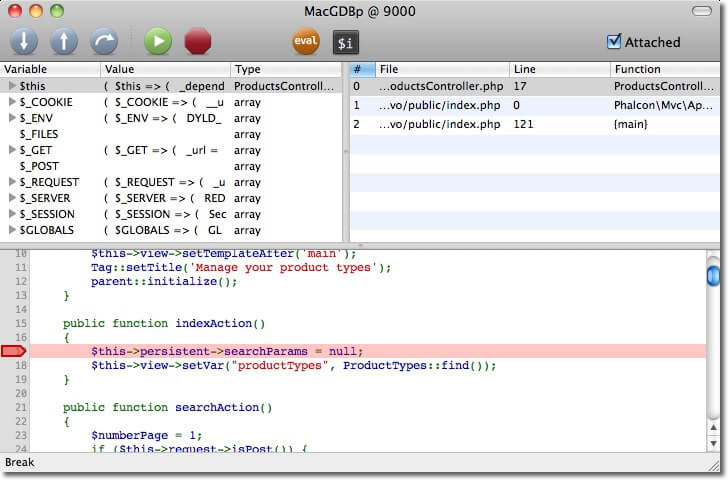Viewport: 728px width, 480px height.
Task: Open the orange eval tool
Action: pyautogui.click(x=305, y=42)
